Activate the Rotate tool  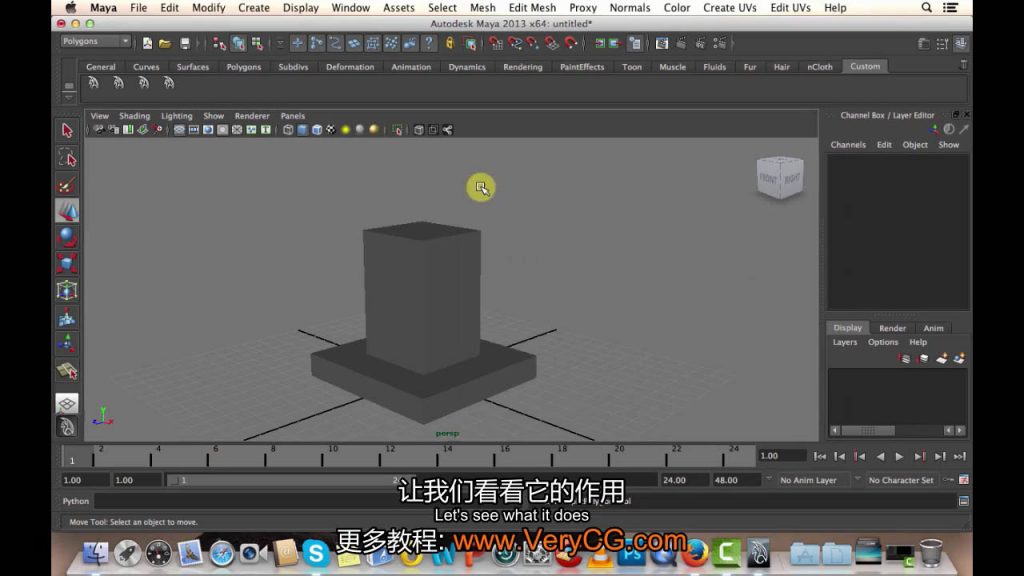67,237
